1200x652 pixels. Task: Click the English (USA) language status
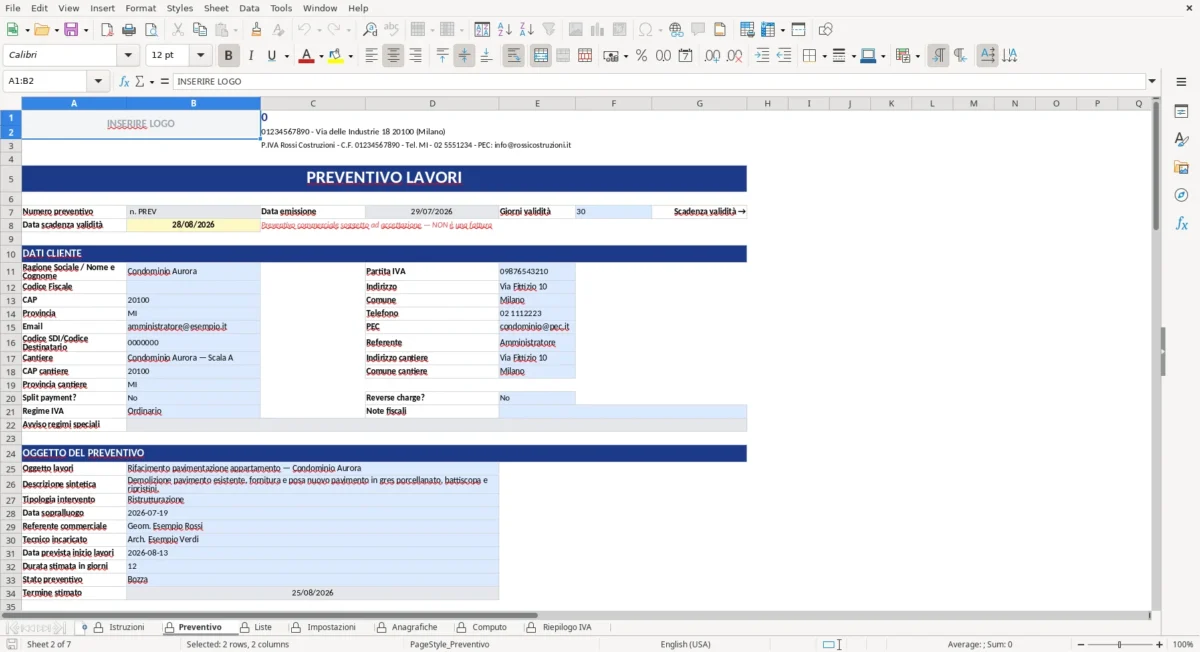click(686, 644)
